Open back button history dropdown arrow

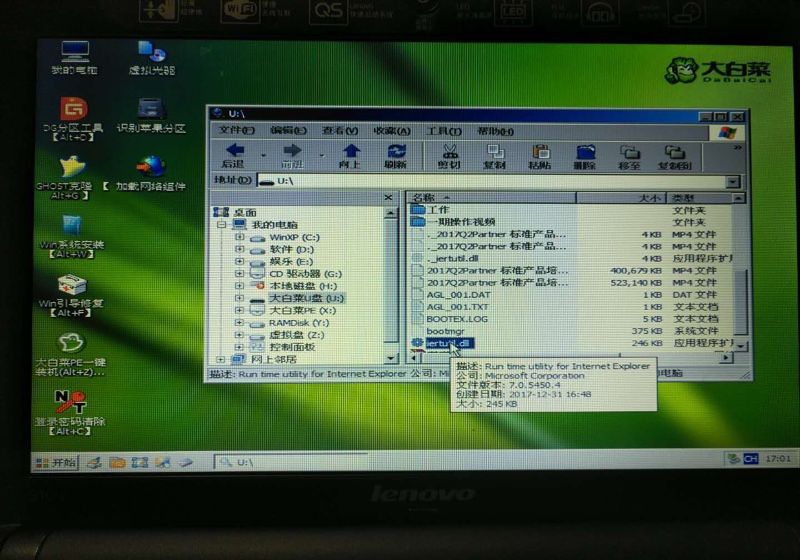tap(263, 155)
